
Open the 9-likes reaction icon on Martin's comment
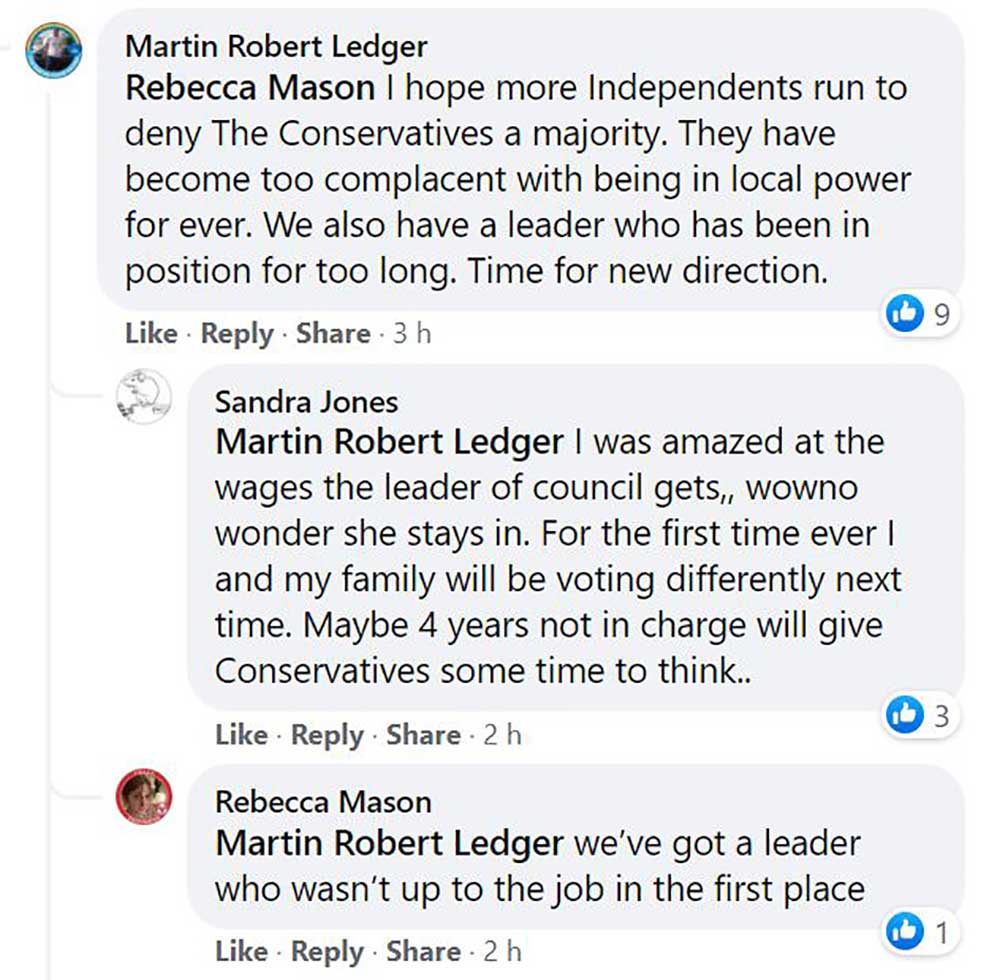[903, 316]
